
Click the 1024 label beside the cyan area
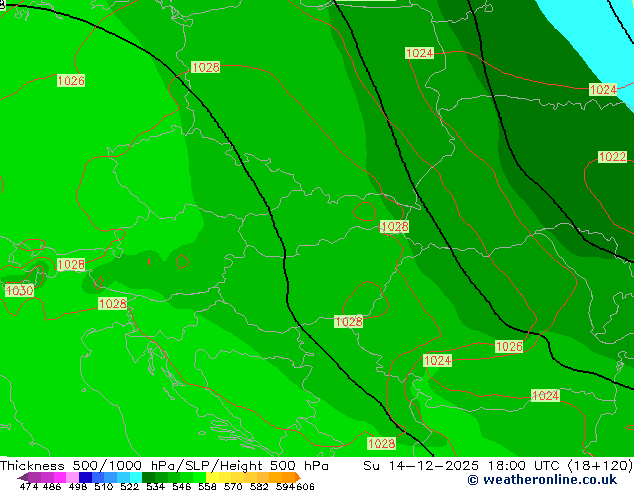(x=603, y=89)
